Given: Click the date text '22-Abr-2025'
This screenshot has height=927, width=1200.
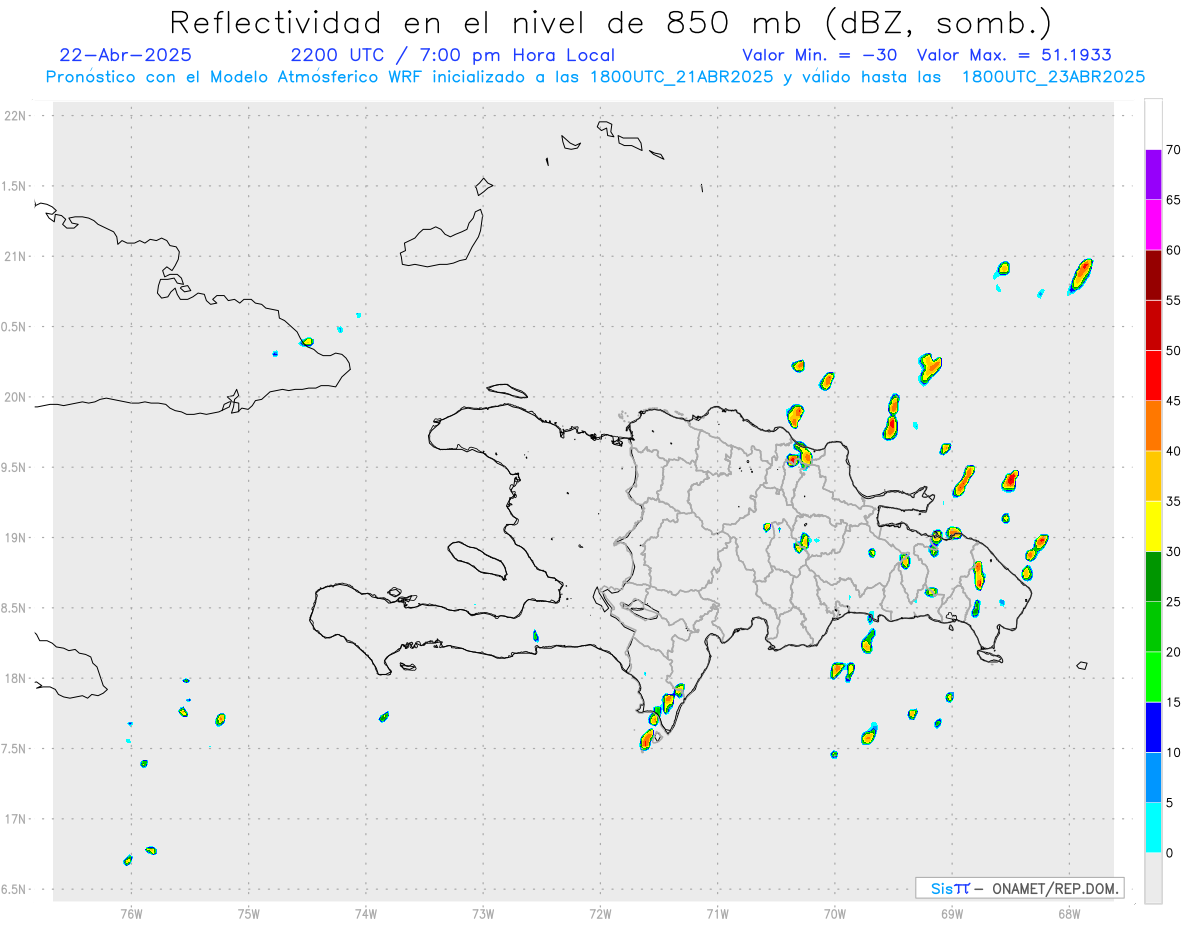Looking at the screenshot, I should pyautogui.click(x=126, y=55).
